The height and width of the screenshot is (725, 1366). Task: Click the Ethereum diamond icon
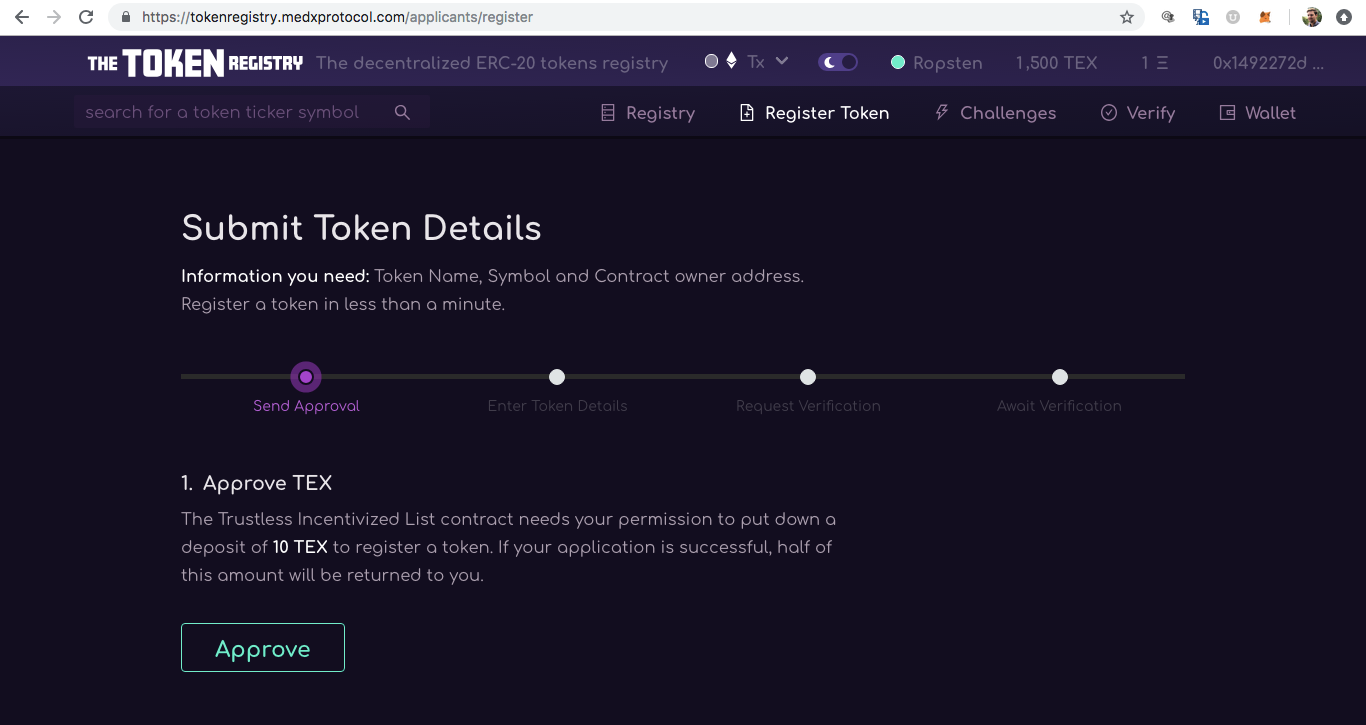[731, 61]
